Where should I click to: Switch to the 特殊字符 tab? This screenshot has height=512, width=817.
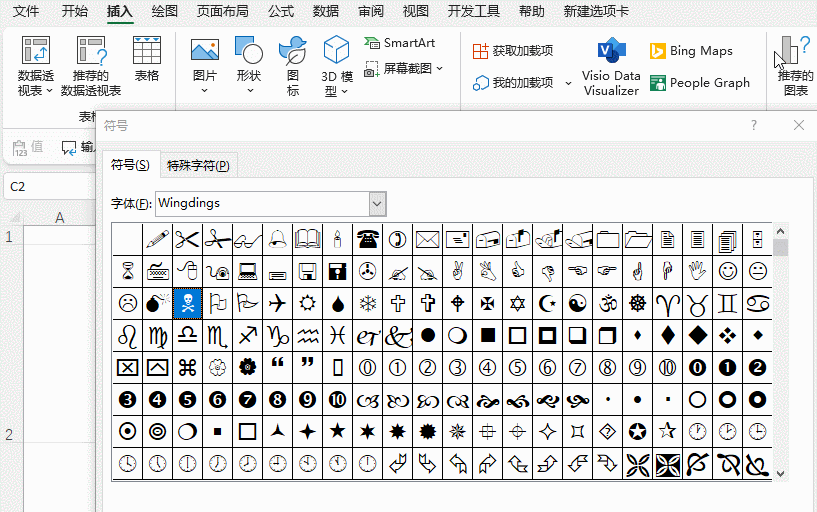(198, 166)
